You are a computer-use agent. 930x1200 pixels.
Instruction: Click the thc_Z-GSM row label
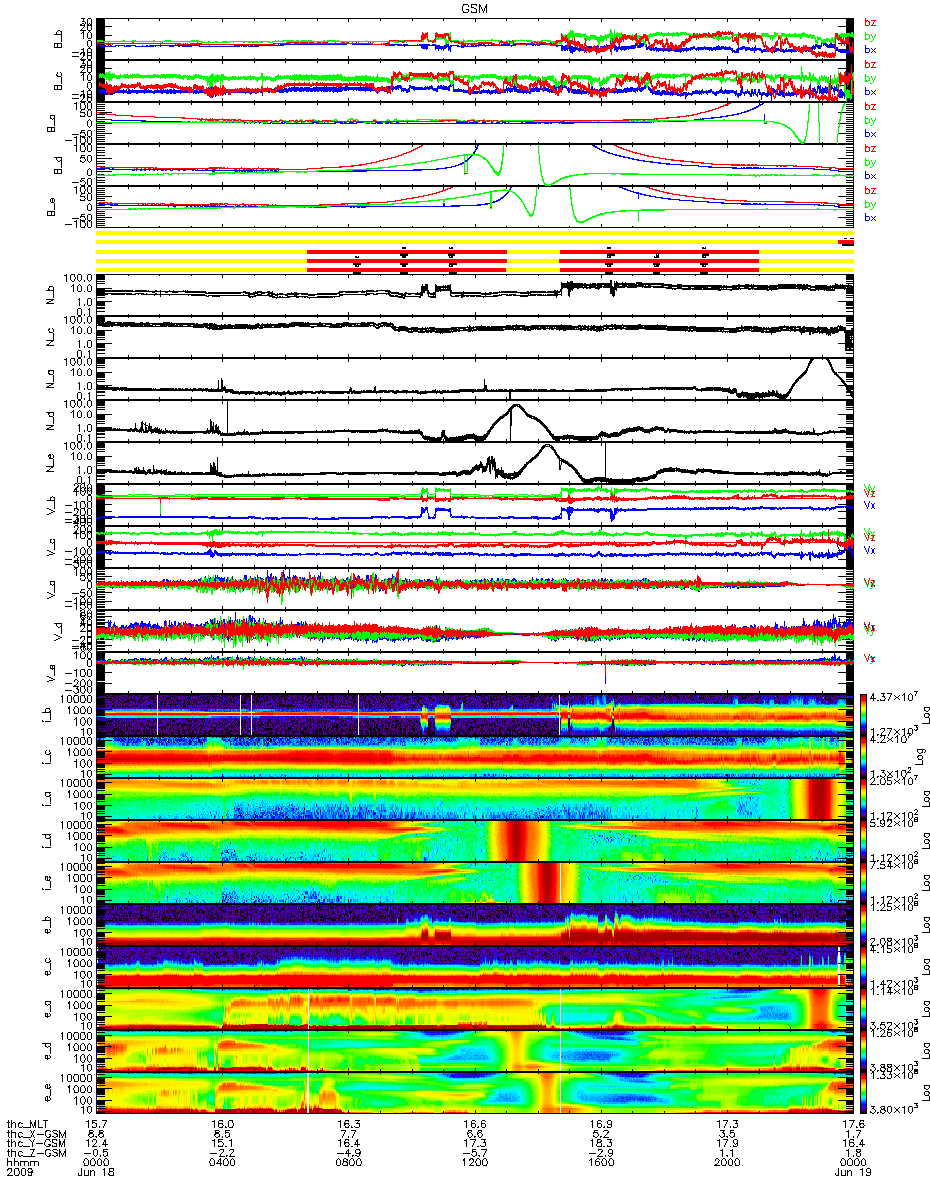click(x=37, y=1154)
